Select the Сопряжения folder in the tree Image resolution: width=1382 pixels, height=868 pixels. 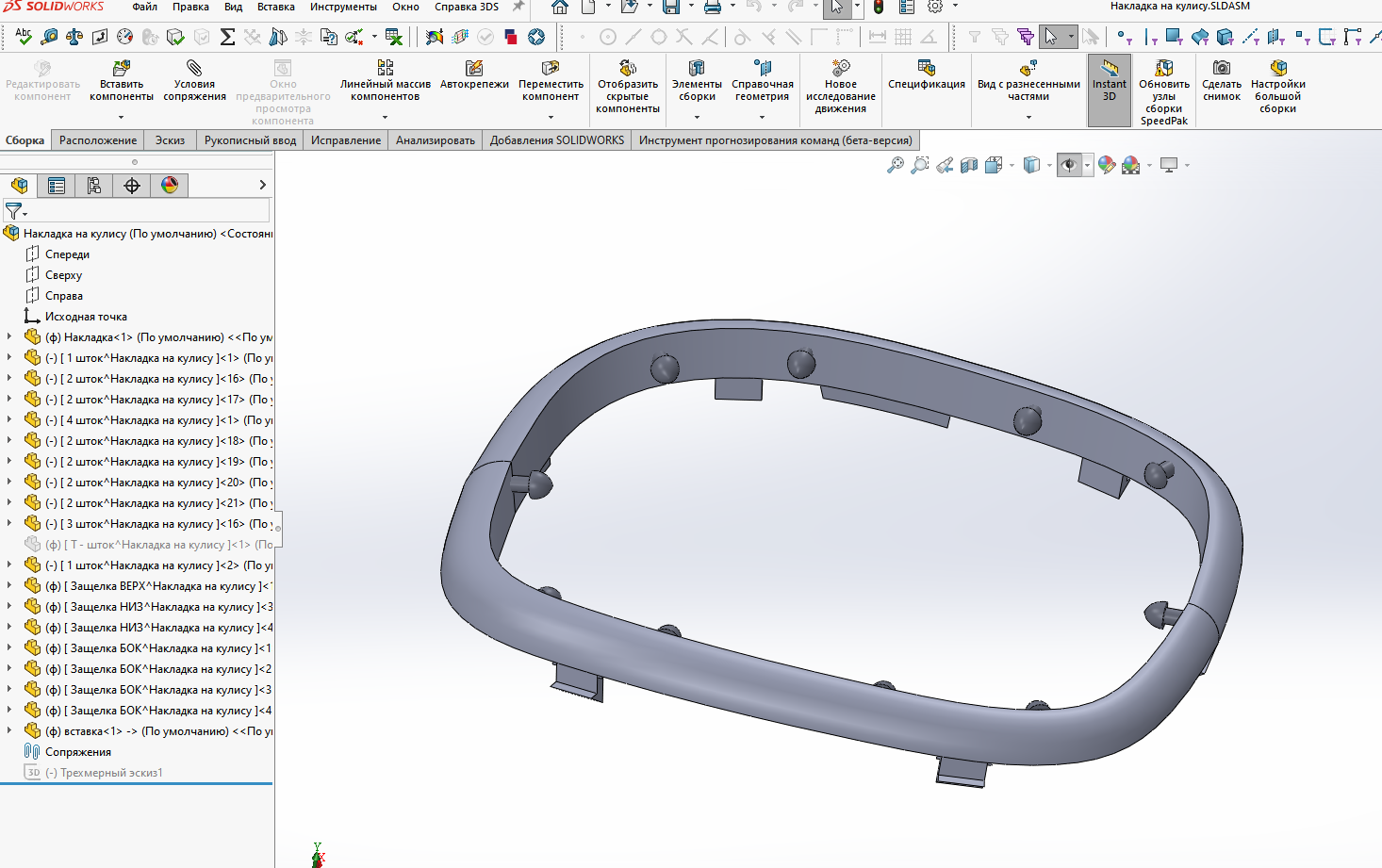pos(78,752)
